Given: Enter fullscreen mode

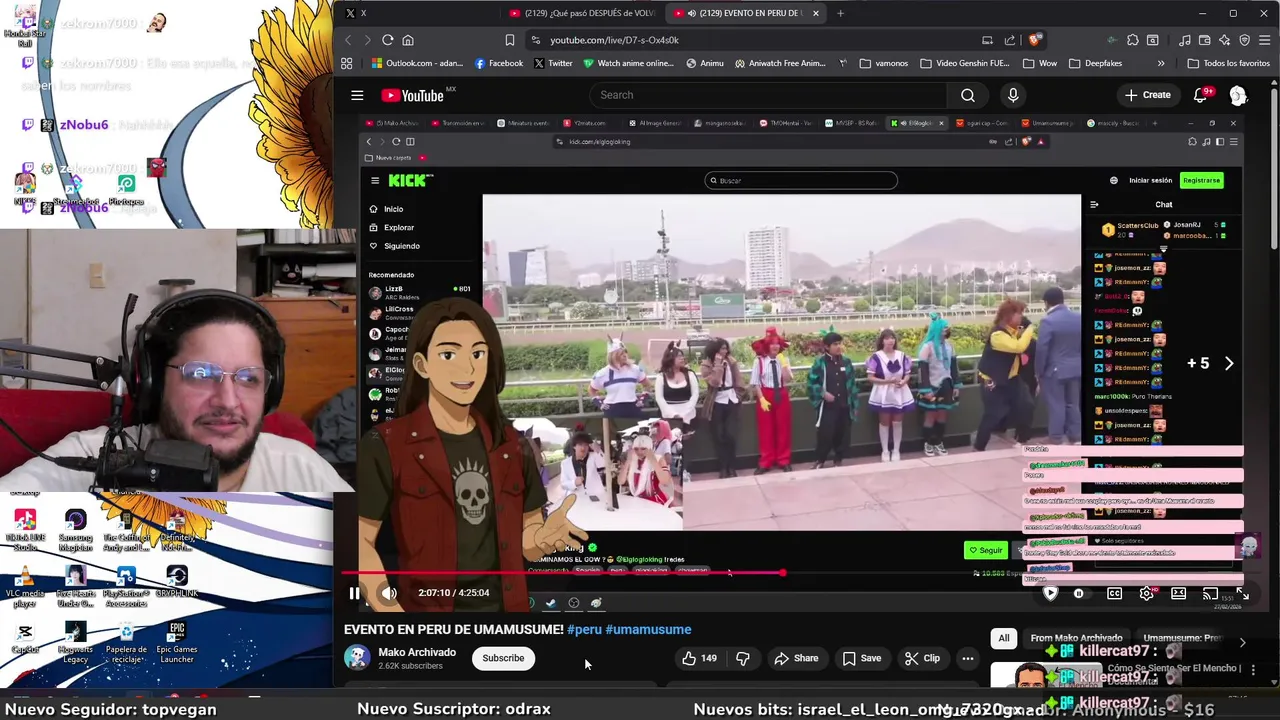Looking at the screenshot, I should click(x=1242, y=593).
